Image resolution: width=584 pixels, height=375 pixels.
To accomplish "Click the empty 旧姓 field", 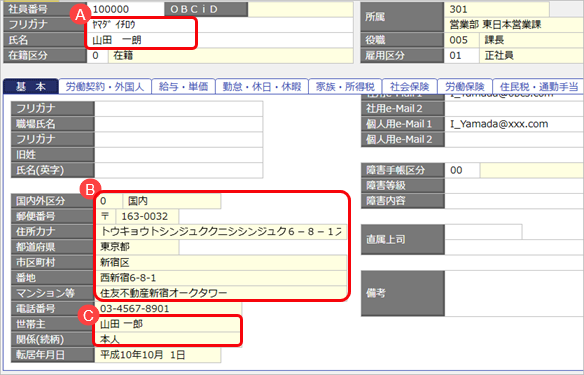I will pos(179,155).
